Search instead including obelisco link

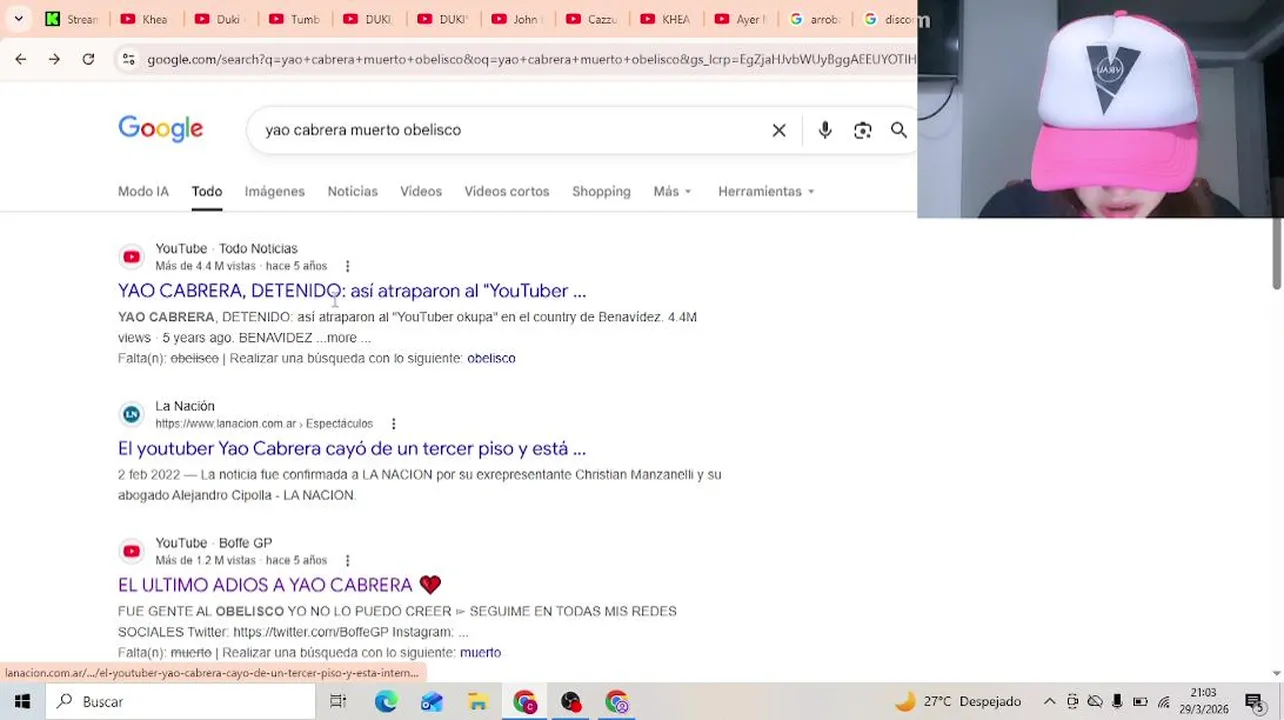491,358
